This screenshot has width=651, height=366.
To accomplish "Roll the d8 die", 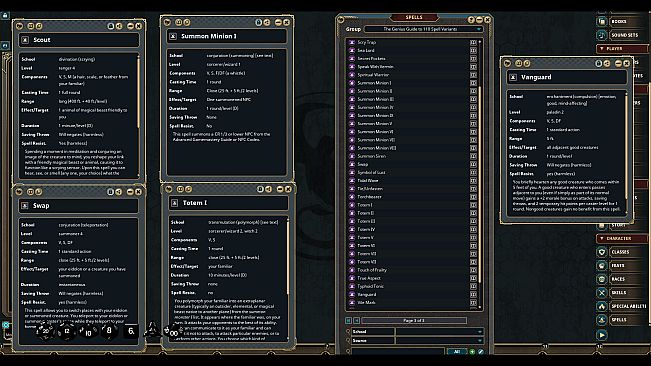I will coord(109,331).
